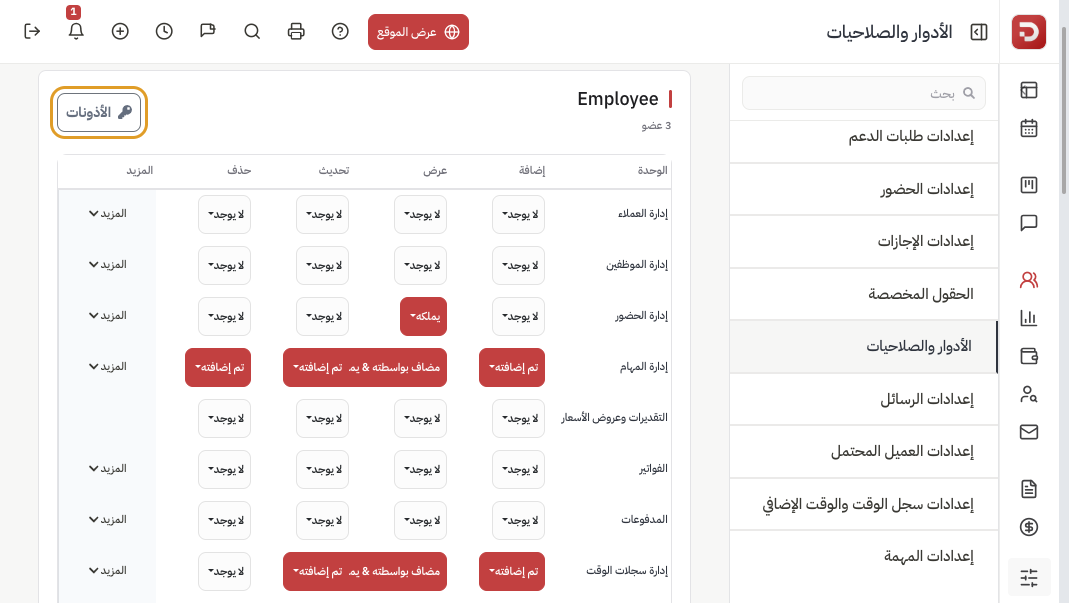Click the plus circle add icon
The image size is (1069, 603).
(x=120, y=31)
